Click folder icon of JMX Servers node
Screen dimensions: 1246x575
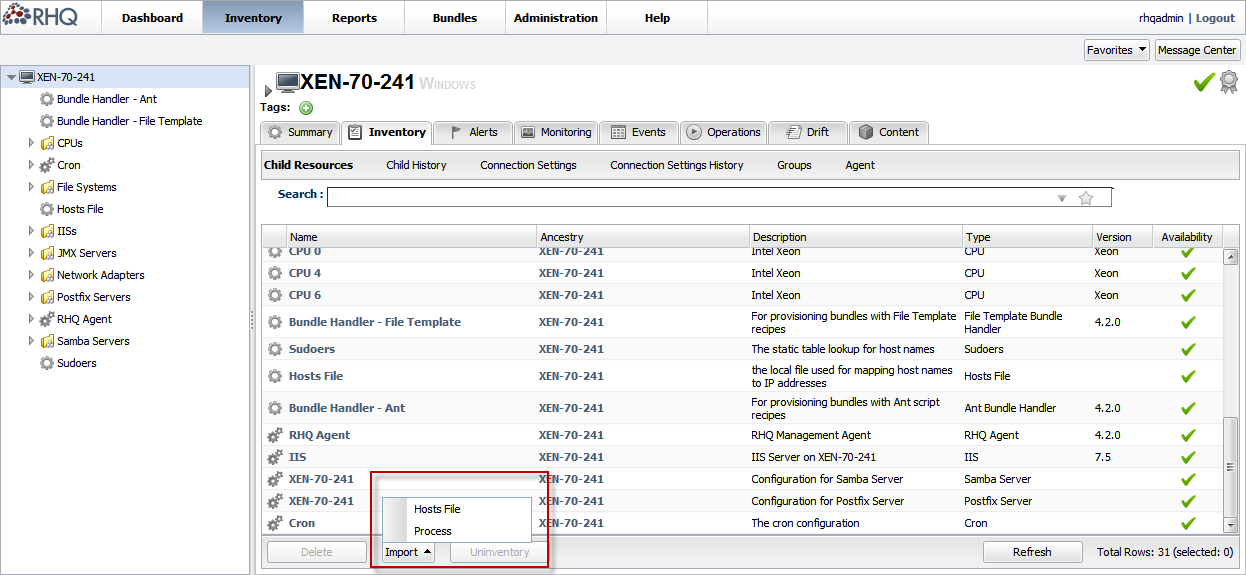tap(46, 253)
